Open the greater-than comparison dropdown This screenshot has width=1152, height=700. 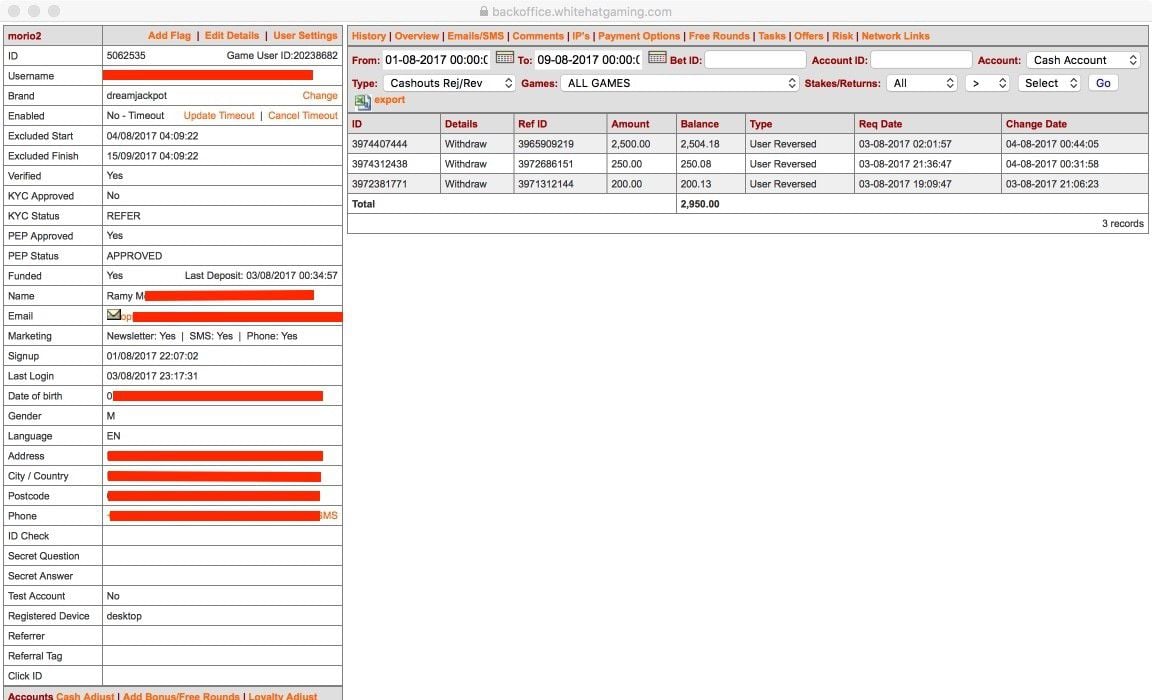point(988,83)
